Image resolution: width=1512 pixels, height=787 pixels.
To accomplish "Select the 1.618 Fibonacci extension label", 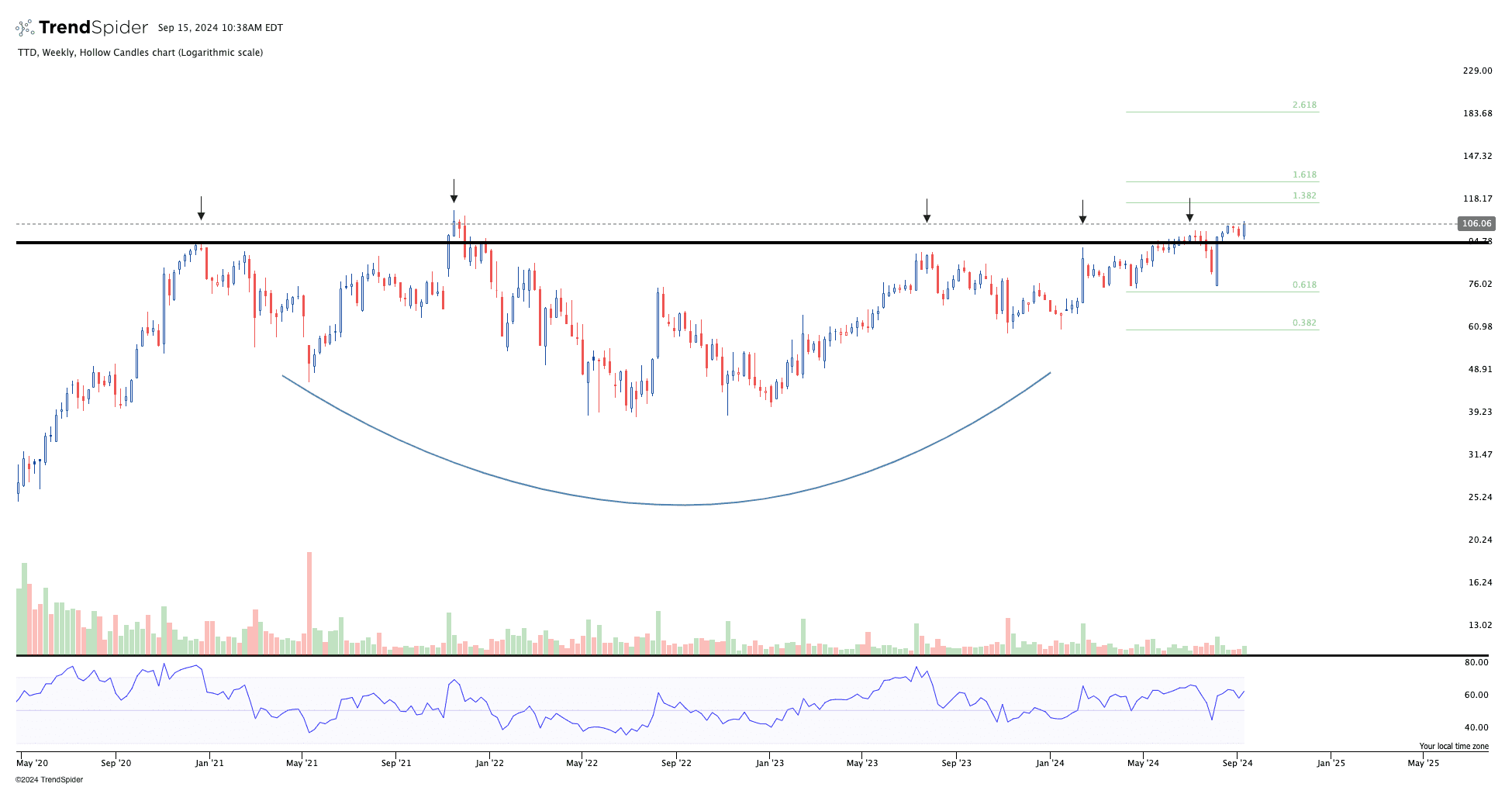I will point(1304,174).
